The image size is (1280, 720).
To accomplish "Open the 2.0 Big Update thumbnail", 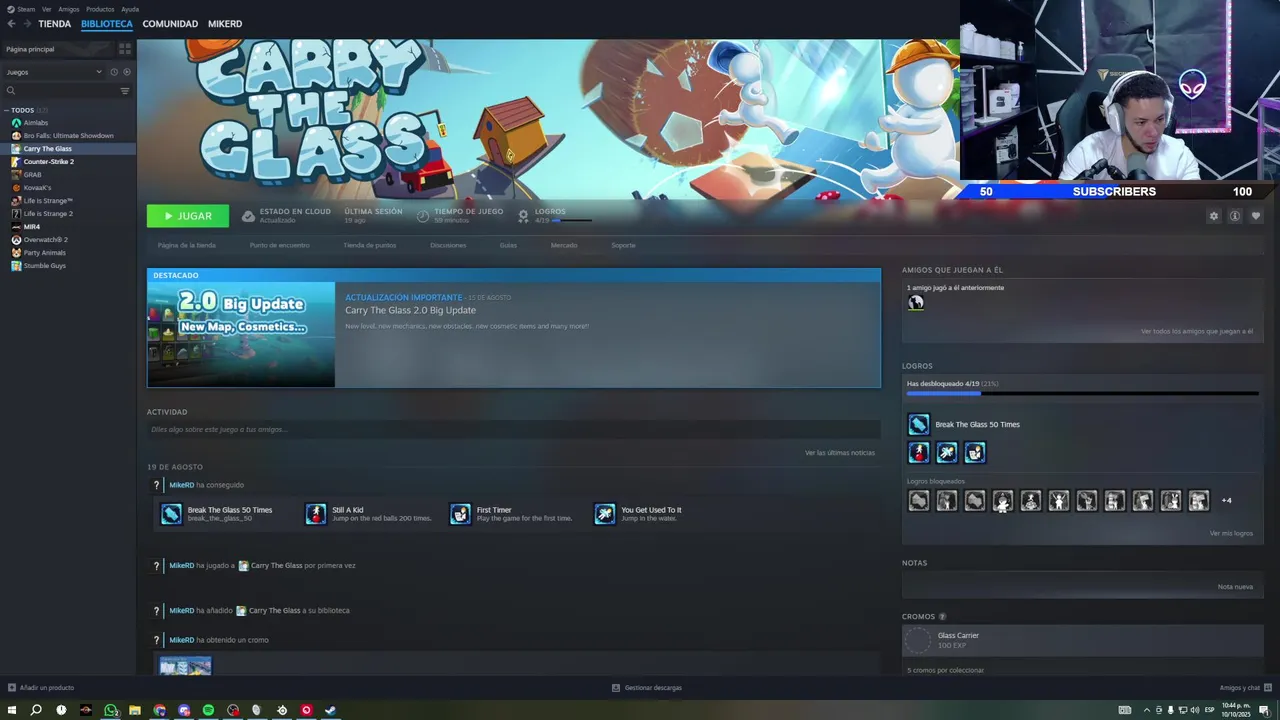I will 241,334.
